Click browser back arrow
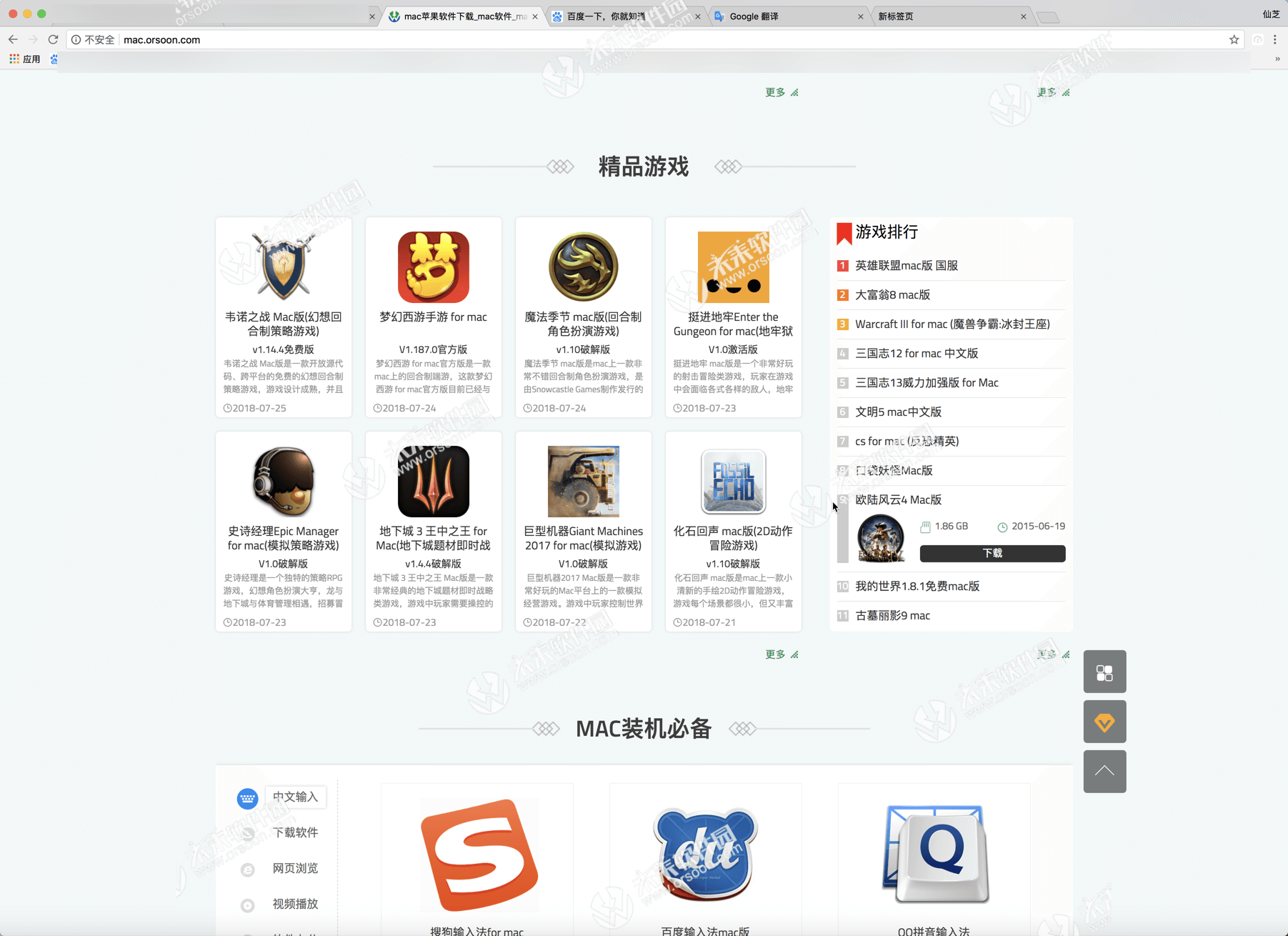The width and height of the screenshot is (1288, 936). point(13,39)
